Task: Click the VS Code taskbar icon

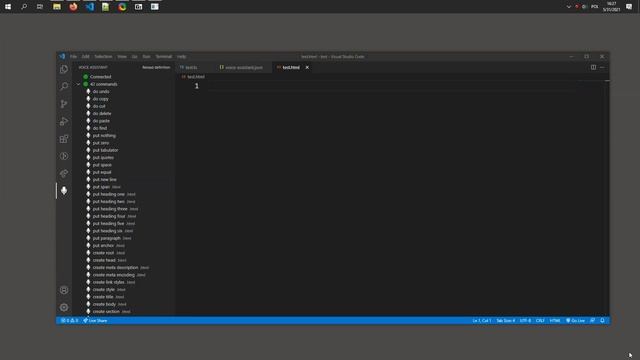Action: (89, 7)
